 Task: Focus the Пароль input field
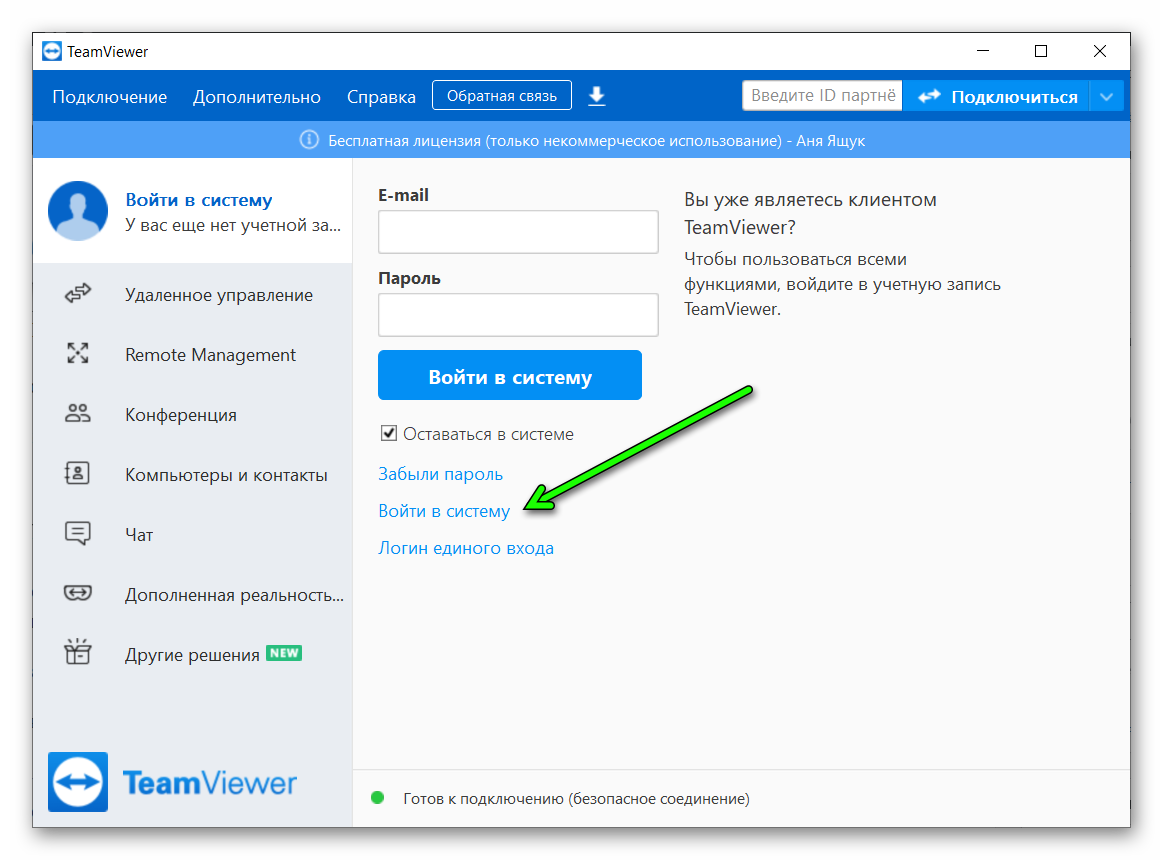518,315
